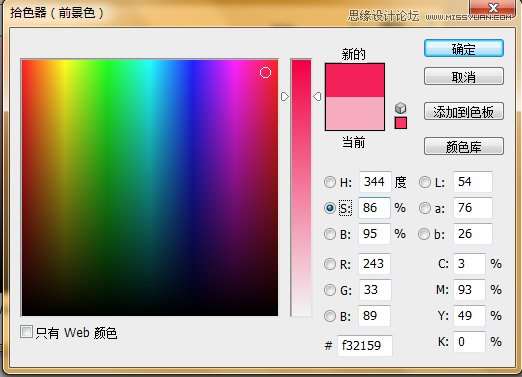Screen dimensions: 522x377
Task: Open the 颜色库 color libraries button
Action: (464, 146)
